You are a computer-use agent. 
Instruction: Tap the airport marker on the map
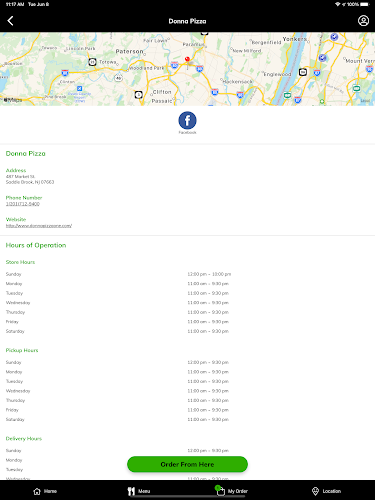[x=79, y=88]
